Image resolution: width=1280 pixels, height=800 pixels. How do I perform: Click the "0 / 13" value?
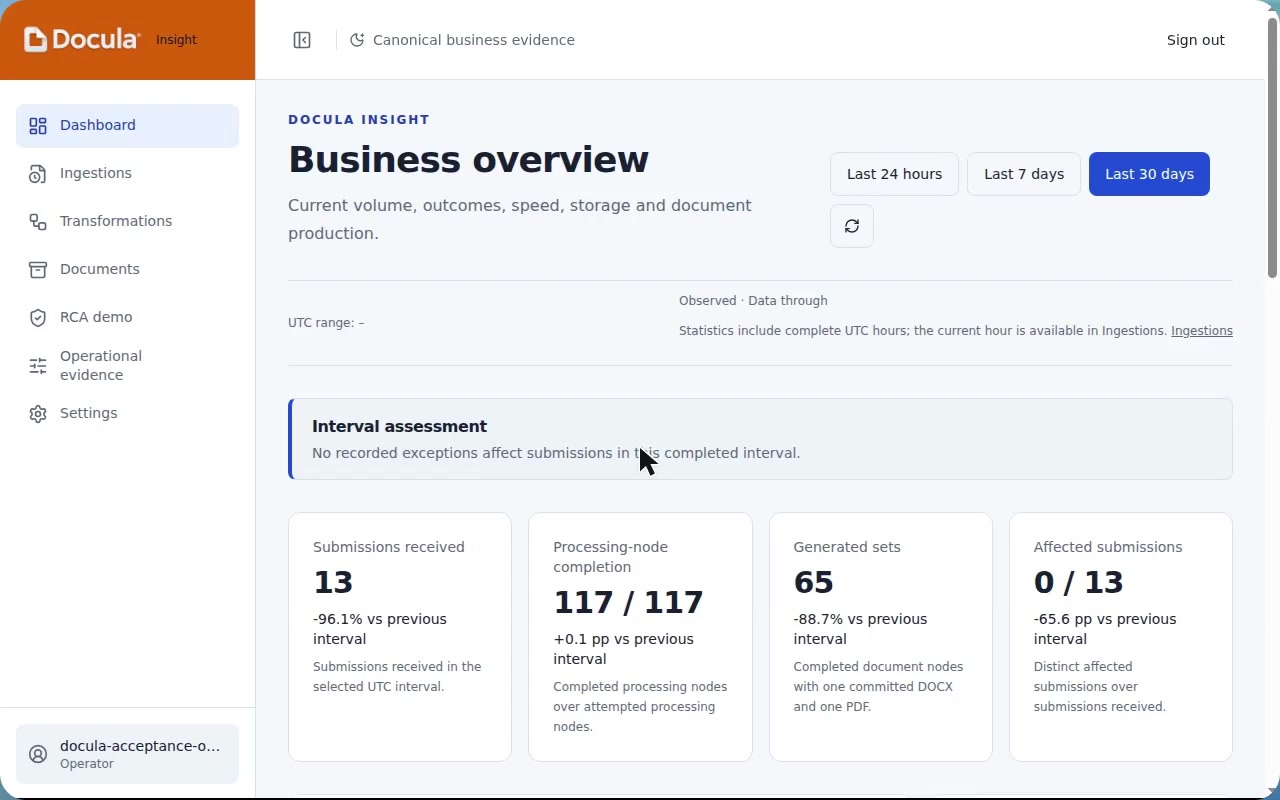[x=1078, y=582]
